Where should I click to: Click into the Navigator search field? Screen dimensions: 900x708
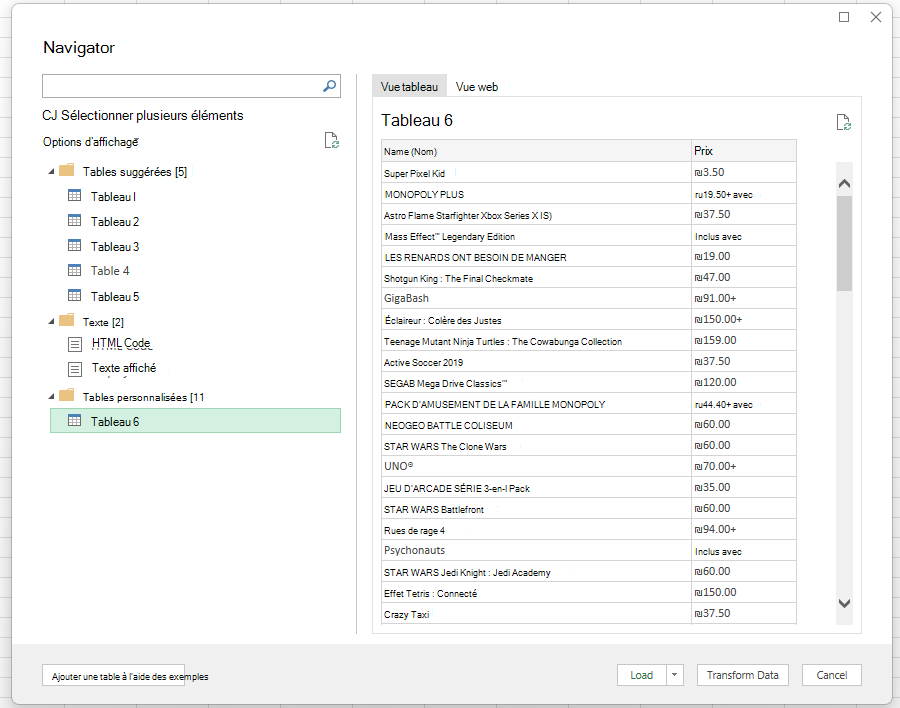click(x=182, y=86)
